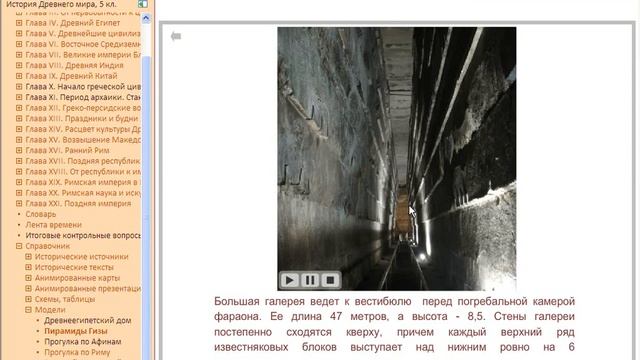The width and height of the screenshot is (640, 360).
Task: Open Итоговые контрольные вопросы
Action: [x=83, y=235]
